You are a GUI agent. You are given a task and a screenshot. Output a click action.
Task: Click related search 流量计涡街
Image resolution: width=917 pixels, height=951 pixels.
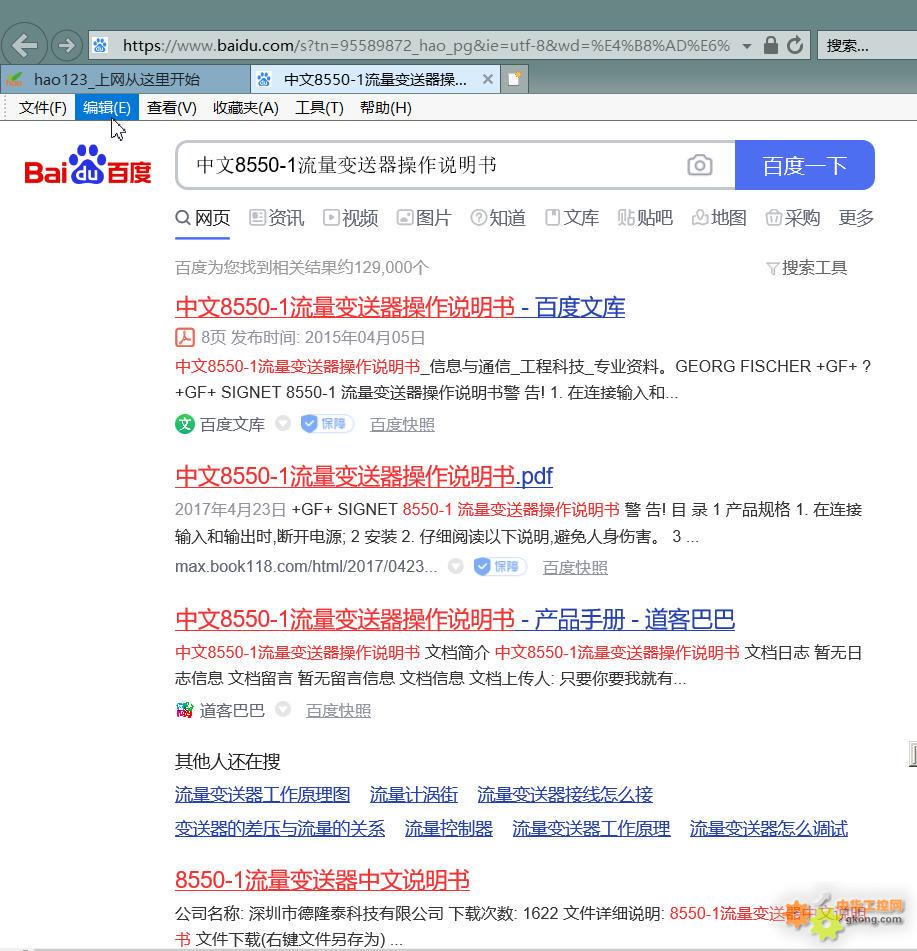pos(414,795)
